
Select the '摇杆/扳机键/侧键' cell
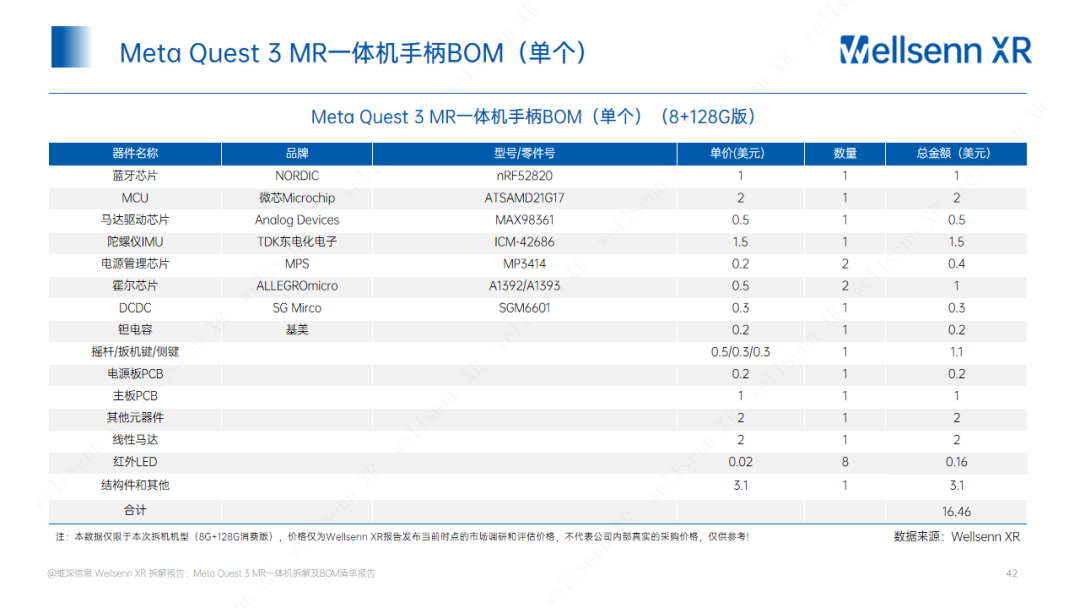135,352
